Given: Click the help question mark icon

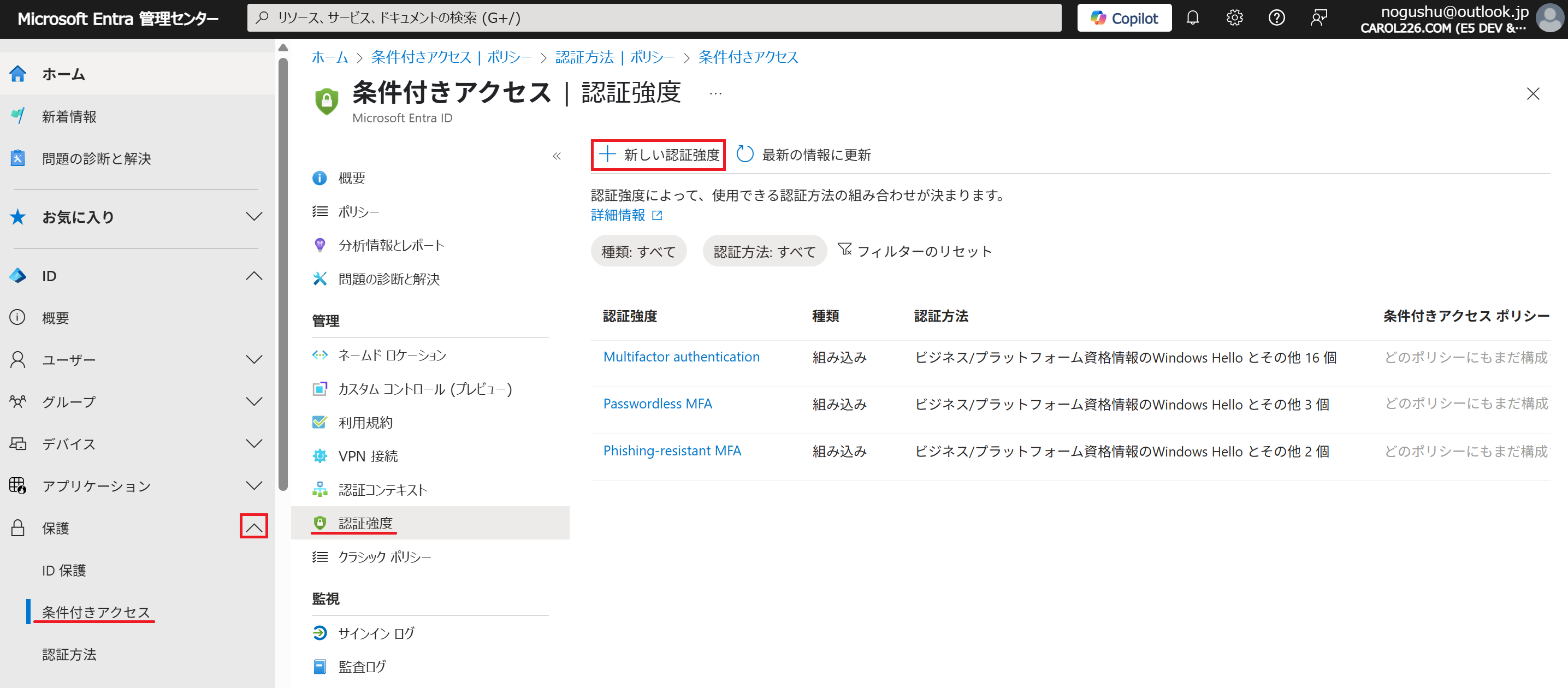Looking at the screenshot, I should 1276,17.
